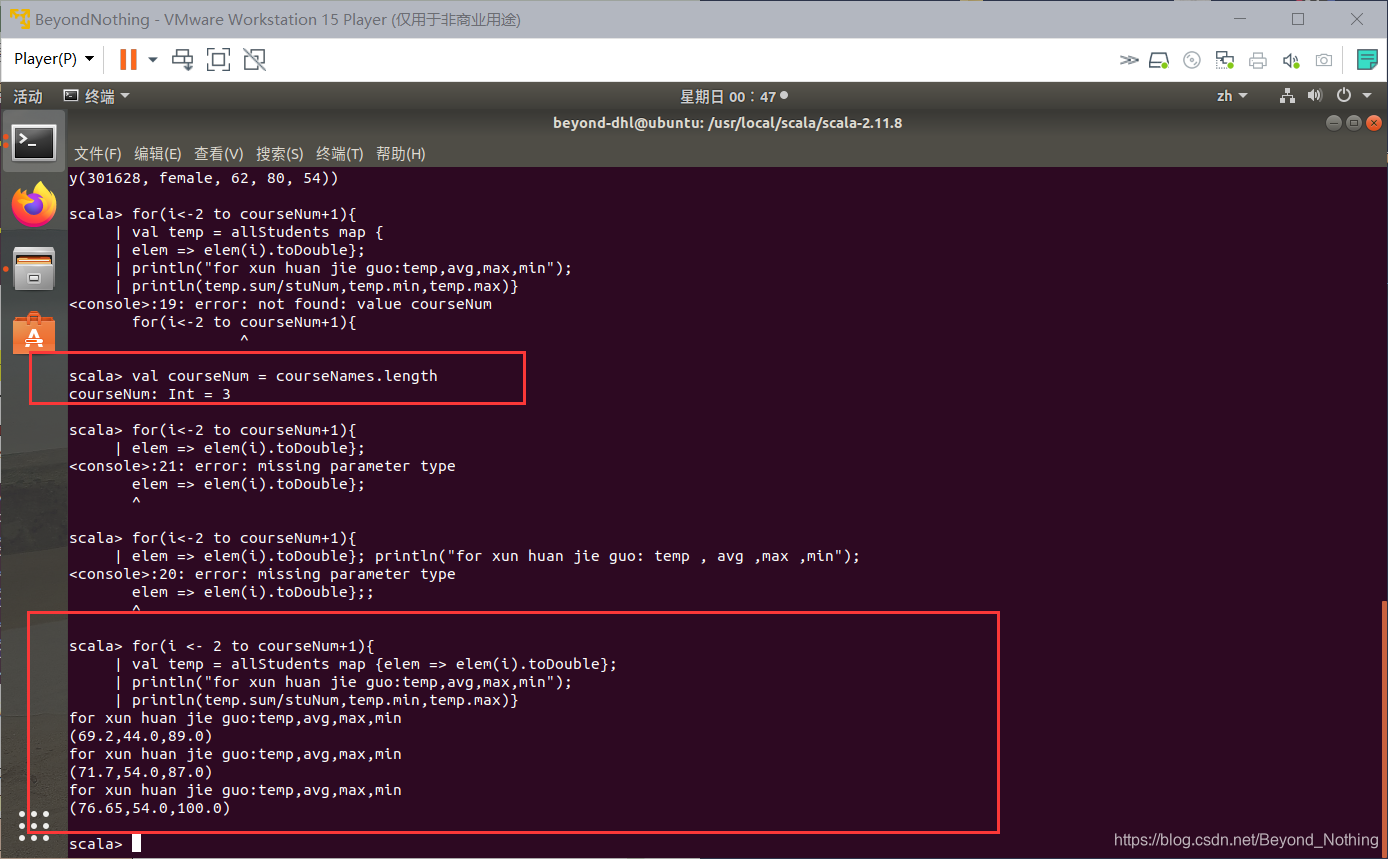Toggle the sticky note panel icon

pos(1366,59)
